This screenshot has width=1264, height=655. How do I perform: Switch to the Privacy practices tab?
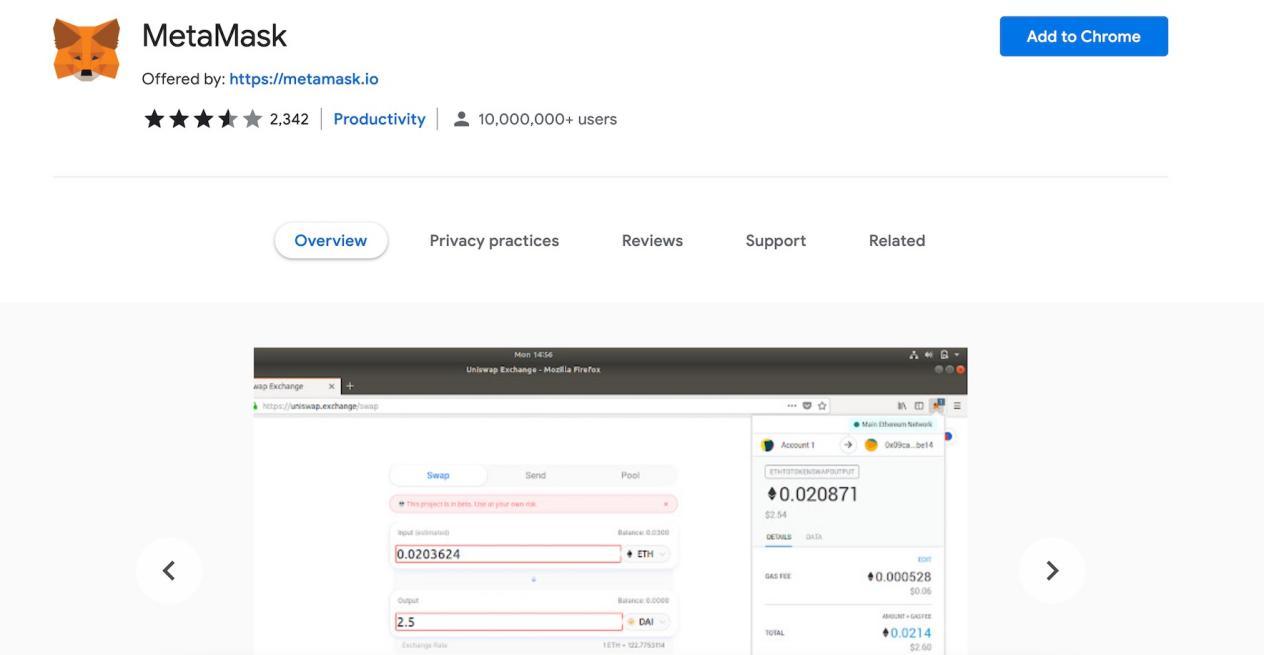click(494, 241)
